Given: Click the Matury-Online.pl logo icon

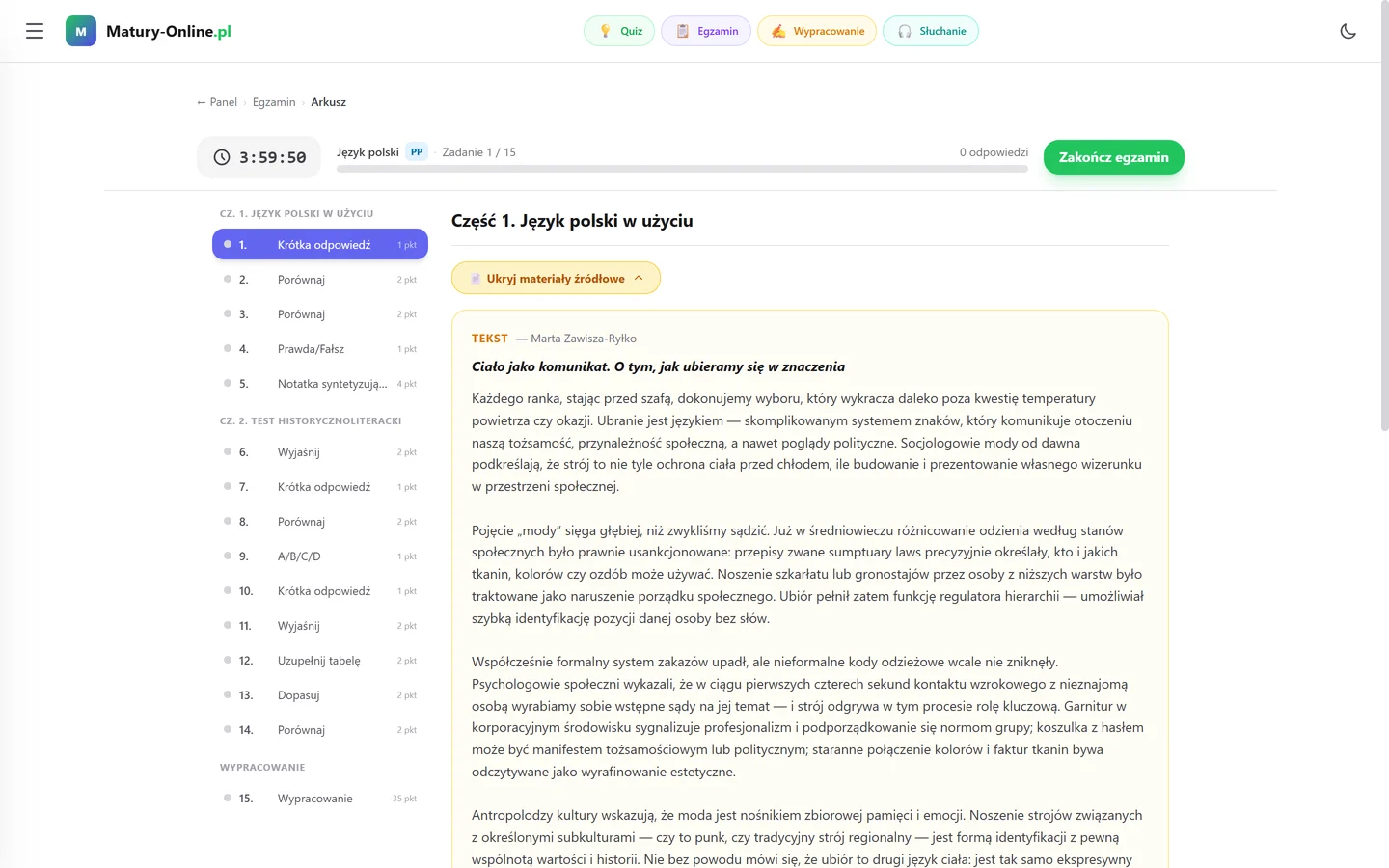Looking at the screenshot, I should (x=81, y=31).
